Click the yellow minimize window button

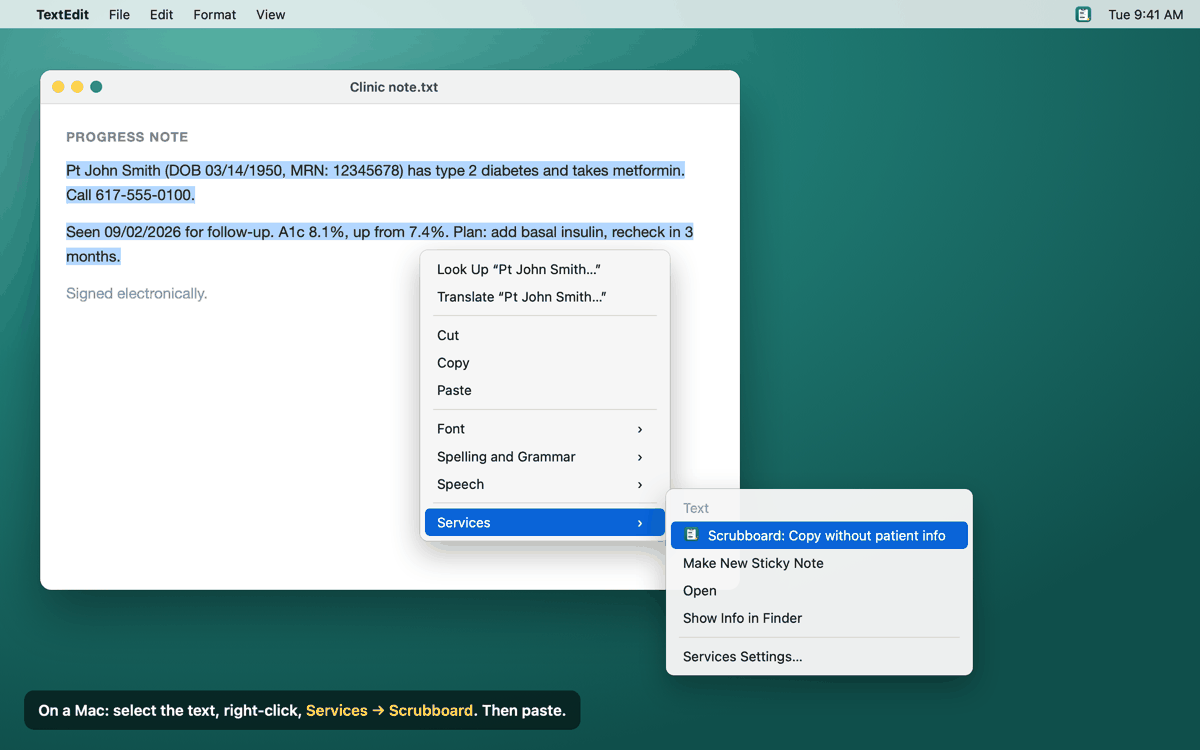tap(77, 87)
